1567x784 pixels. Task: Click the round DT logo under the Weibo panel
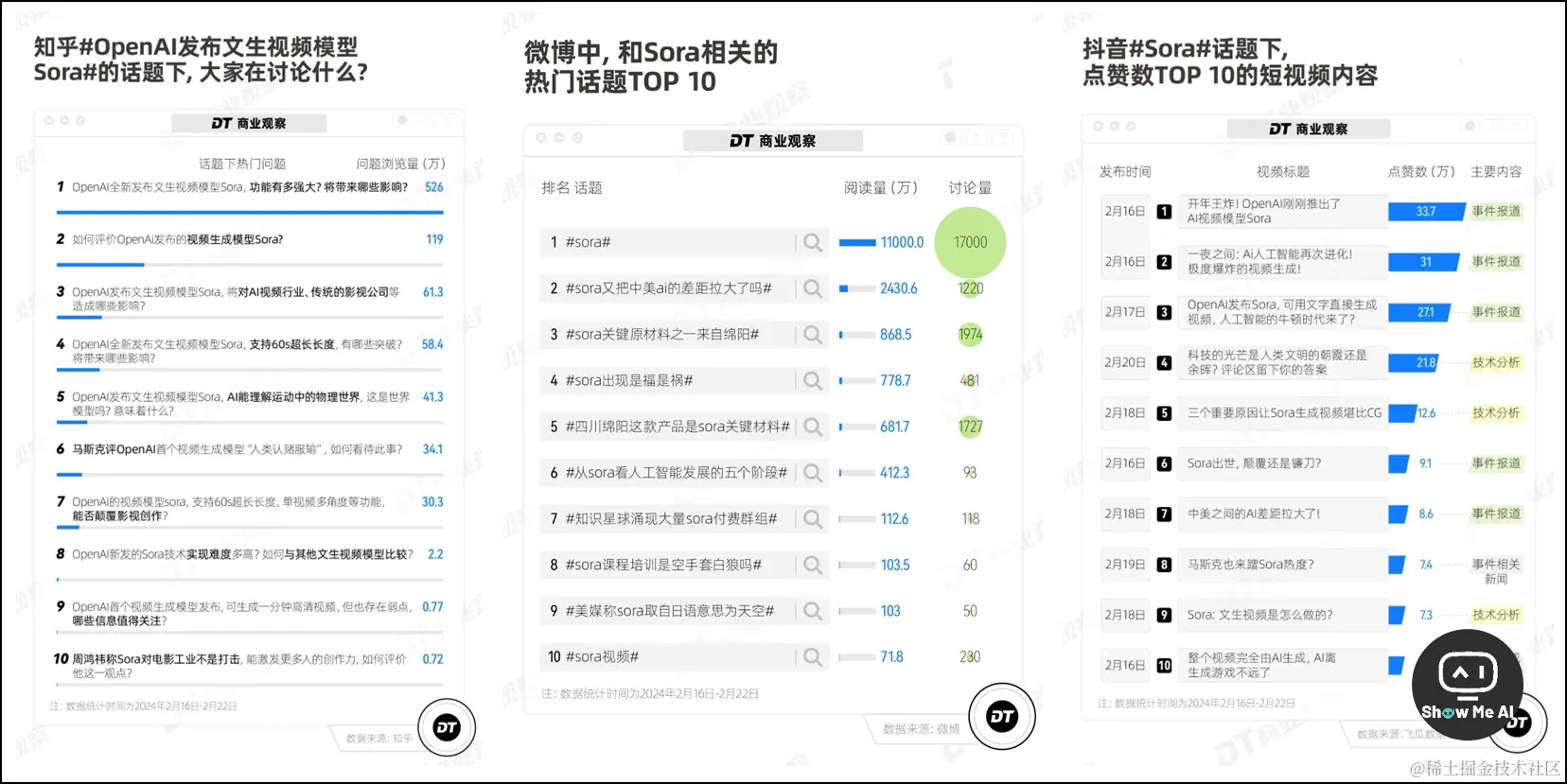click(1002, 717)
